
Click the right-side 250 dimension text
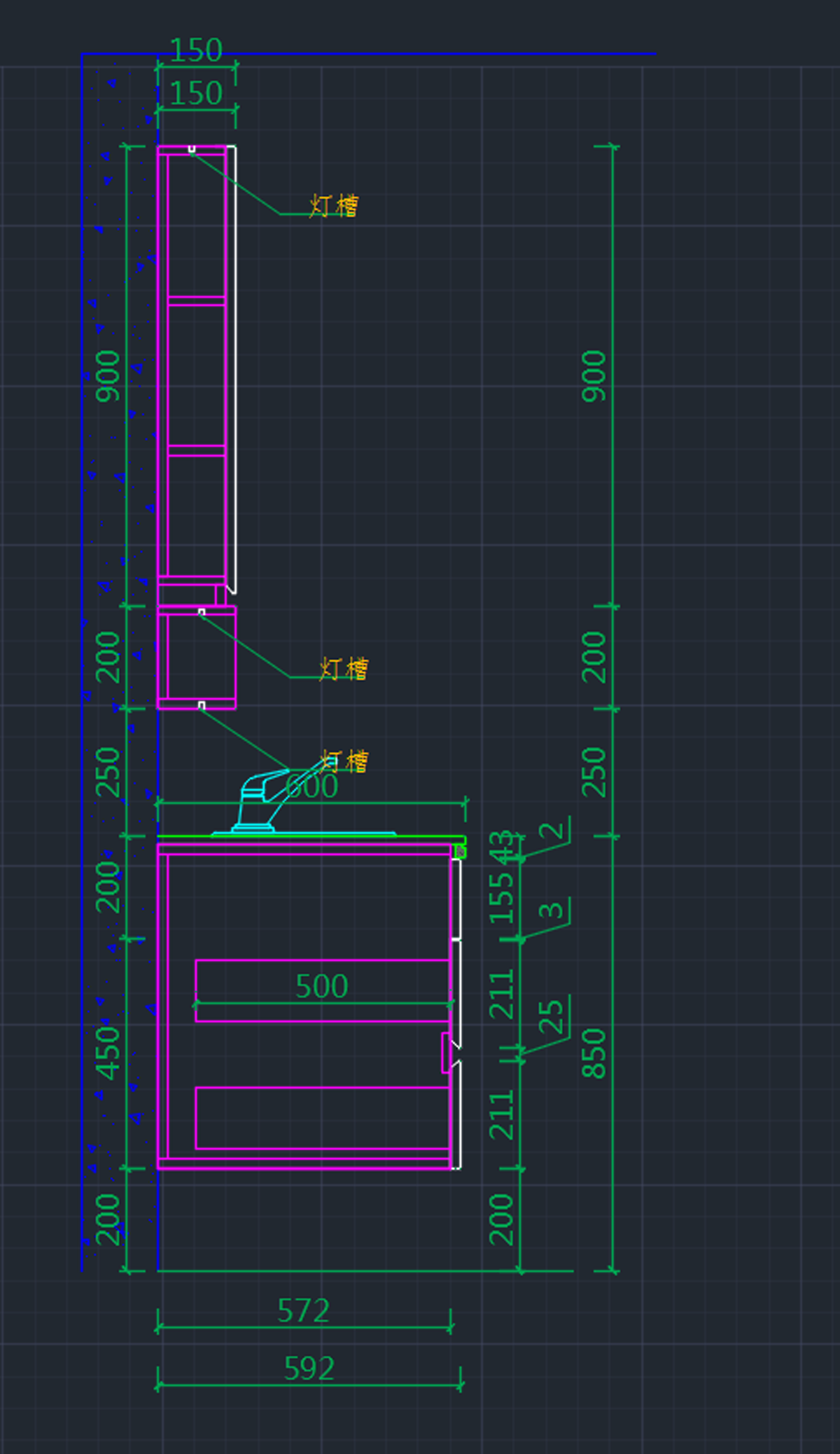pos(594,772)
